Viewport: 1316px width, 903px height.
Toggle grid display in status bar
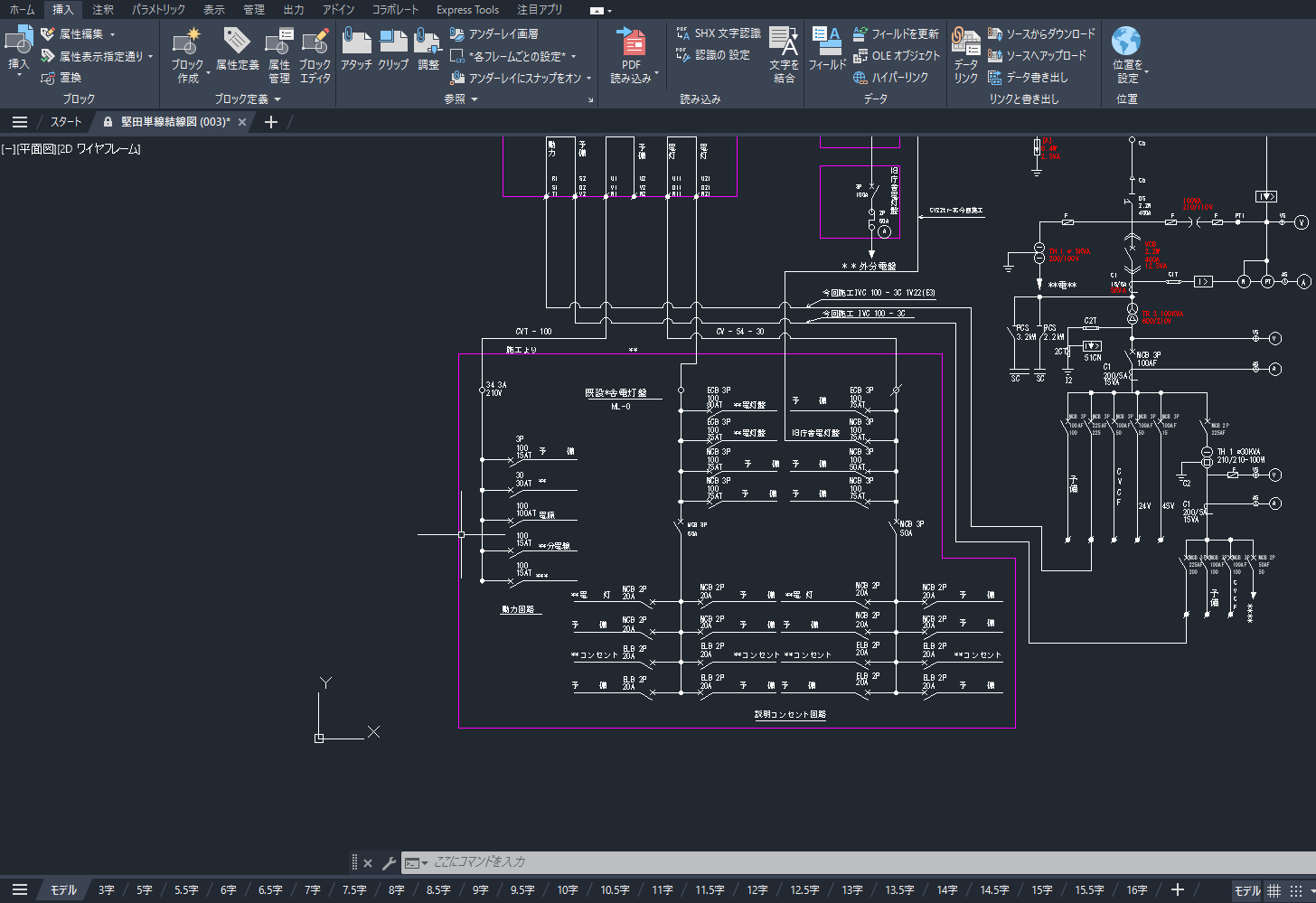click(1274, 890)
